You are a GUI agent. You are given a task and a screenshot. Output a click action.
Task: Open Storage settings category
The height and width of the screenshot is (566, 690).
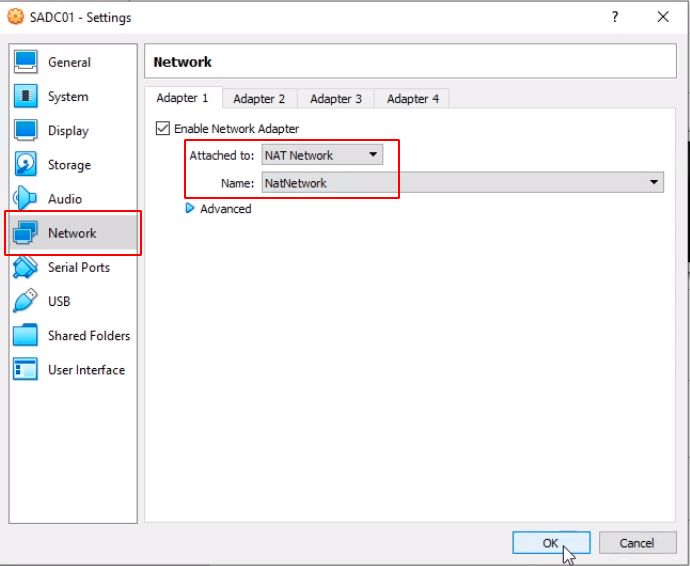[x=70, y=165]
